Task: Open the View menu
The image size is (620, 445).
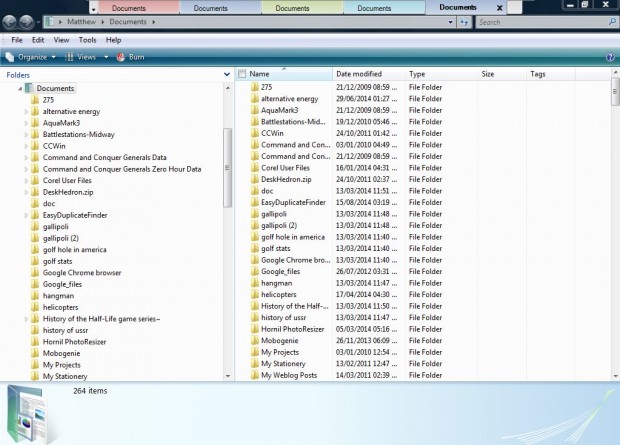Action: click(61, 40)
